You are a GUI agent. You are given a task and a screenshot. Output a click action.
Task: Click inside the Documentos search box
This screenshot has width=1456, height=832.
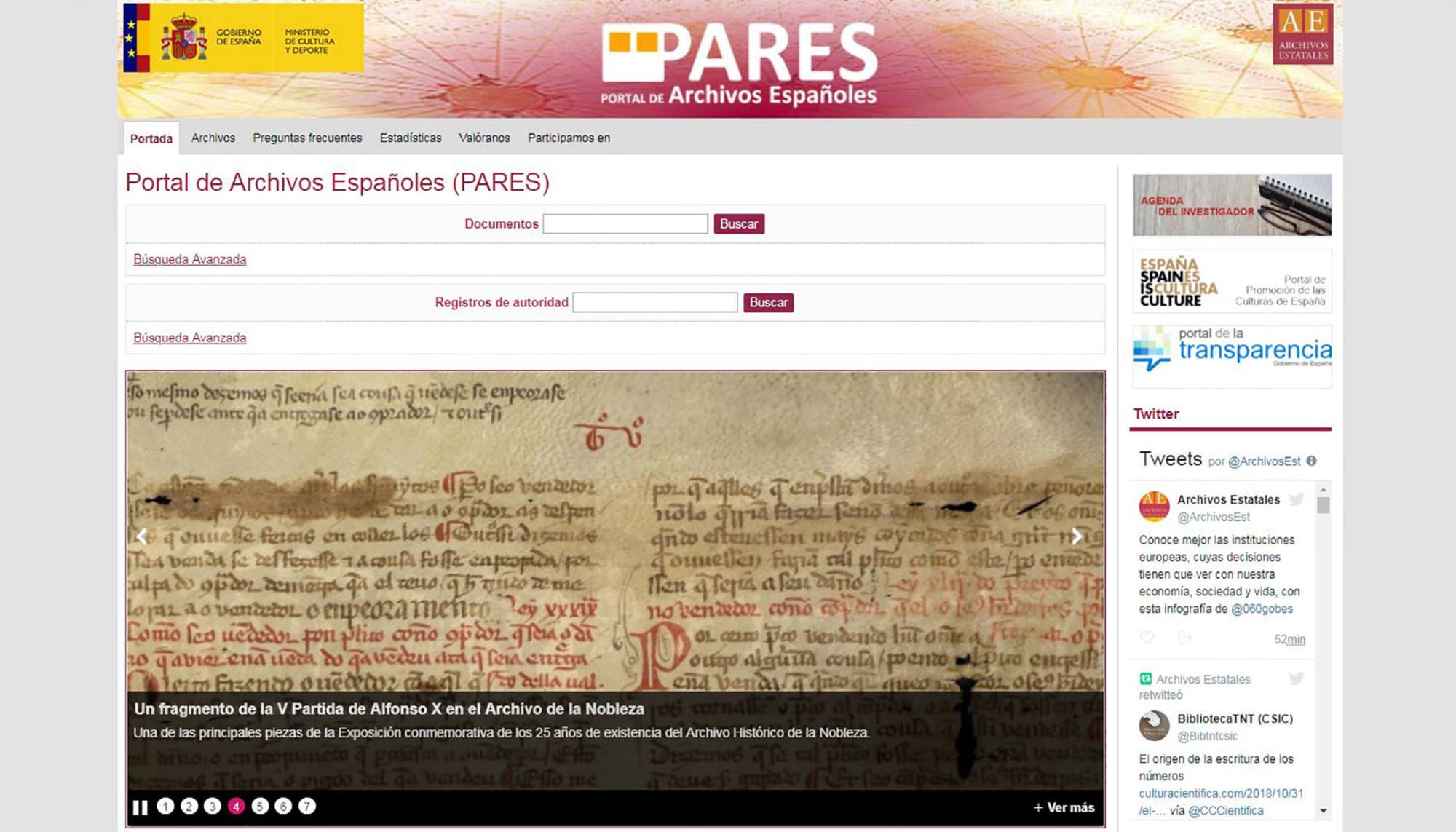[625, 223]
